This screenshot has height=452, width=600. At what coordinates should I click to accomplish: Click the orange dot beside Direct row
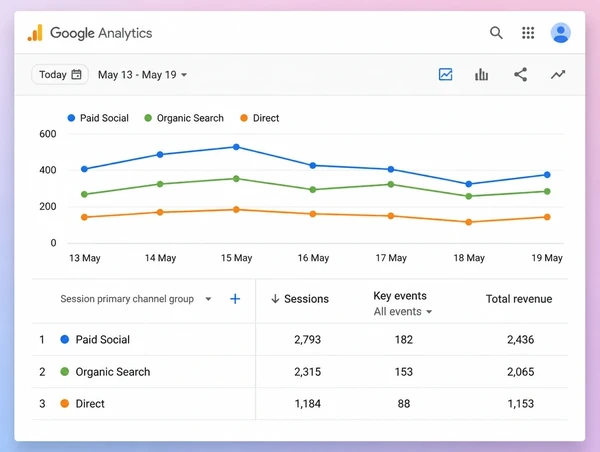65,403
